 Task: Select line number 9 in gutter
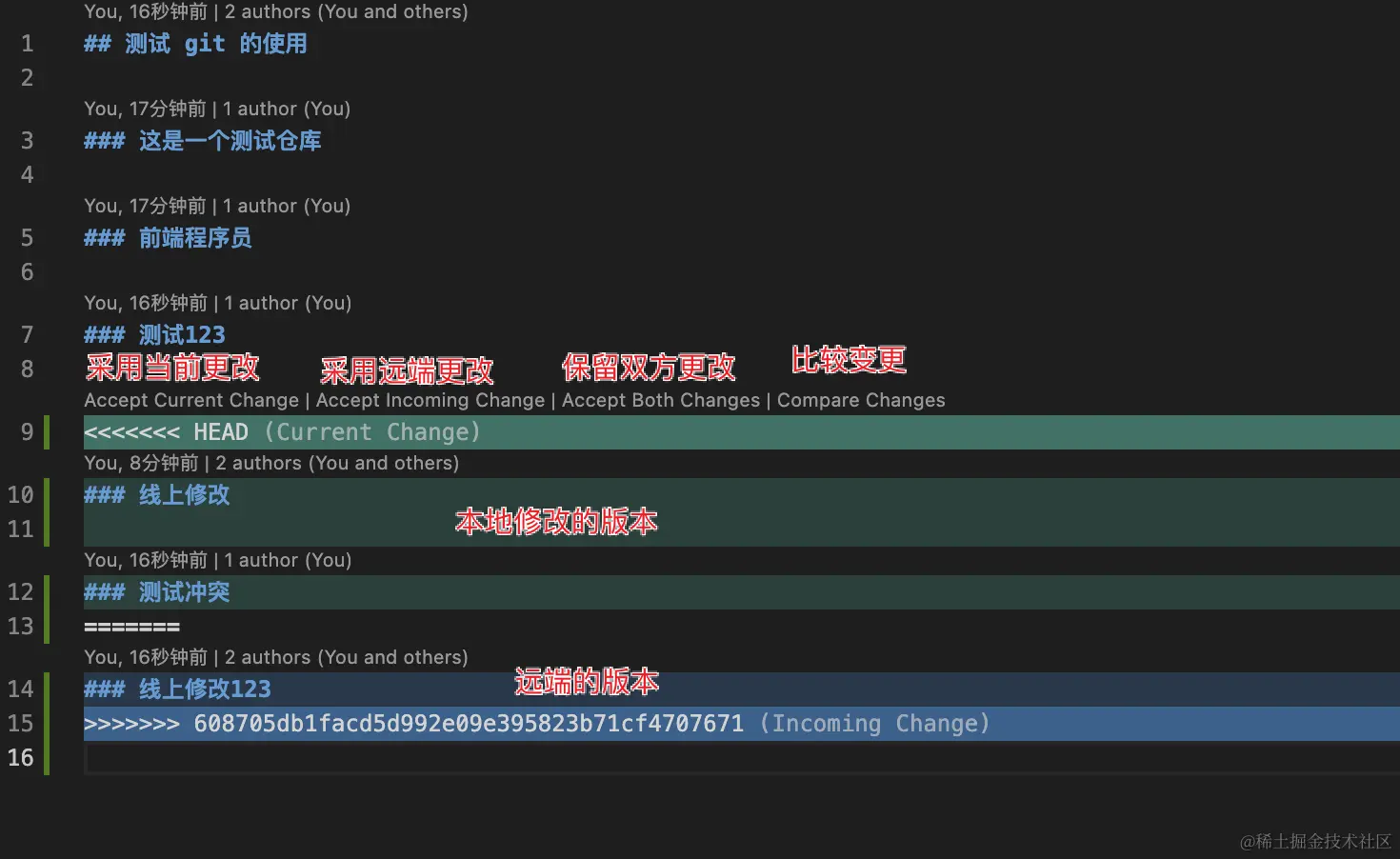click(27, 432)
